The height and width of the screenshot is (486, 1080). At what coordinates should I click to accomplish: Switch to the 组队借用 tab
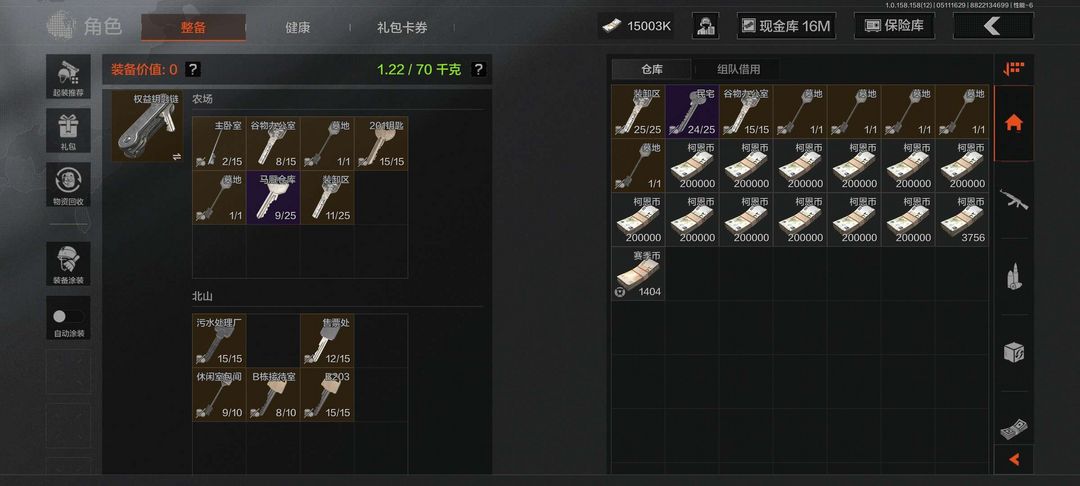(x=738, y=69)
